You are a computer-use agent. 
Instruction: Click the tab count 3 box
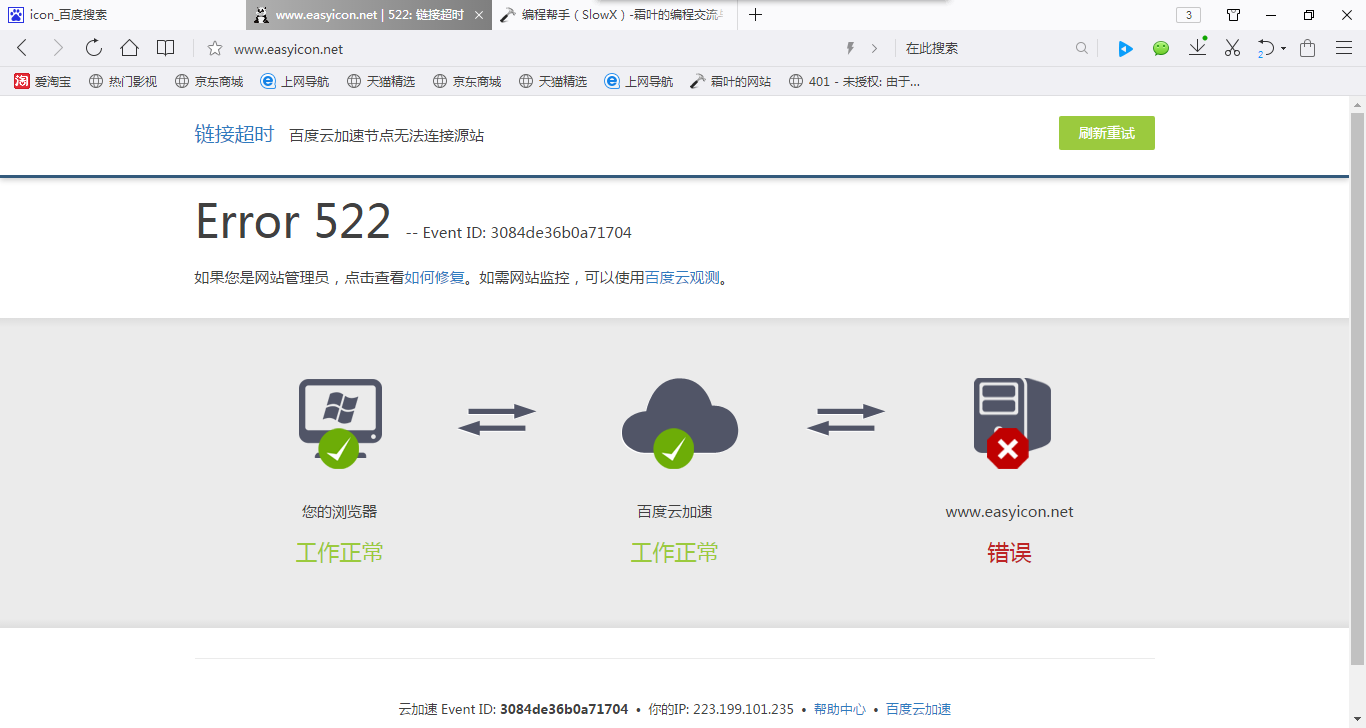pyautogui.click(x=1188, y=15)
